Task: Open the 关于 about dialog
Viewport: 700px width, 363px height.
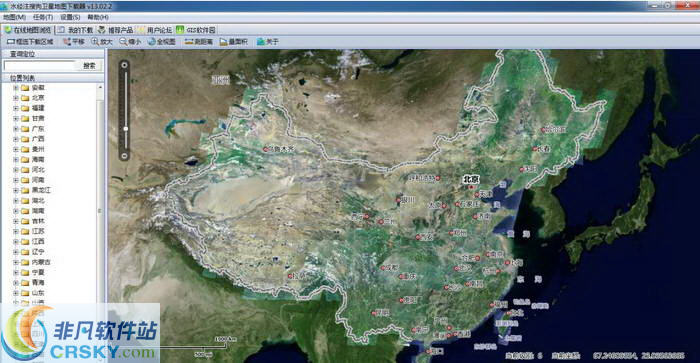Action: coord(267,42)
